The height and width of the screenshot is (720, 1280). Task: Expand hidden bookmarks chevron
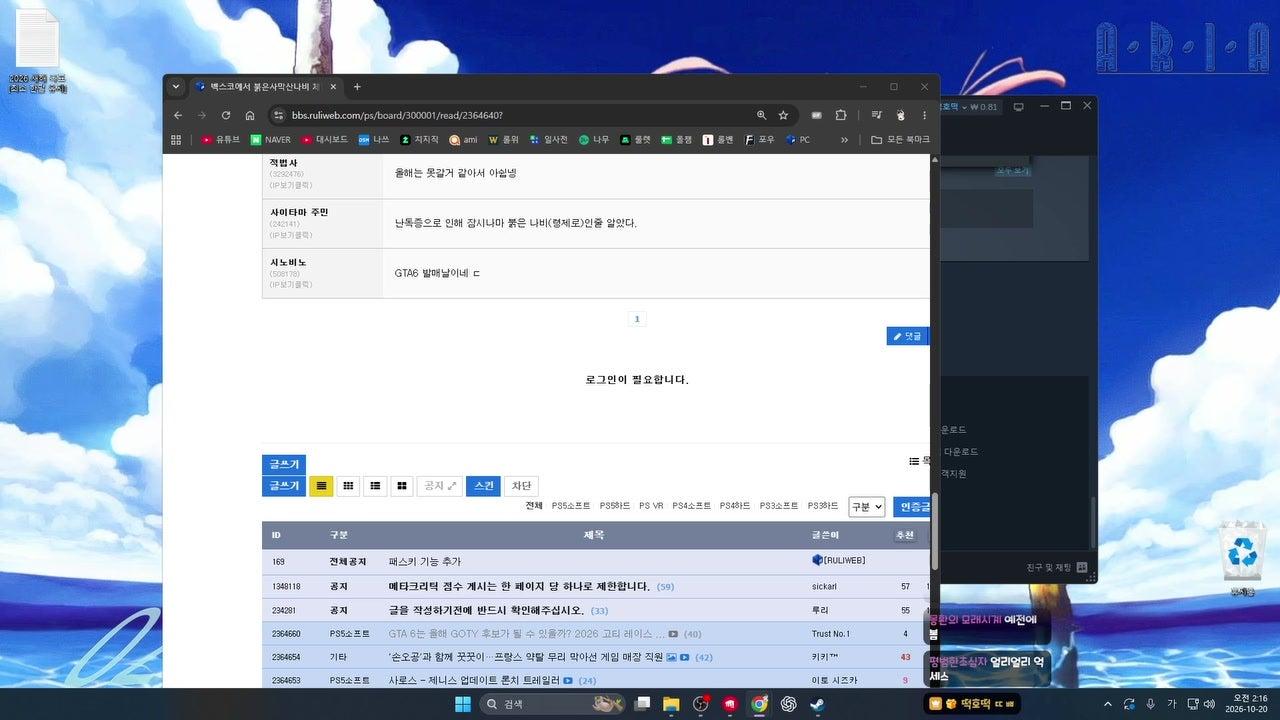(x=845, y=140)
